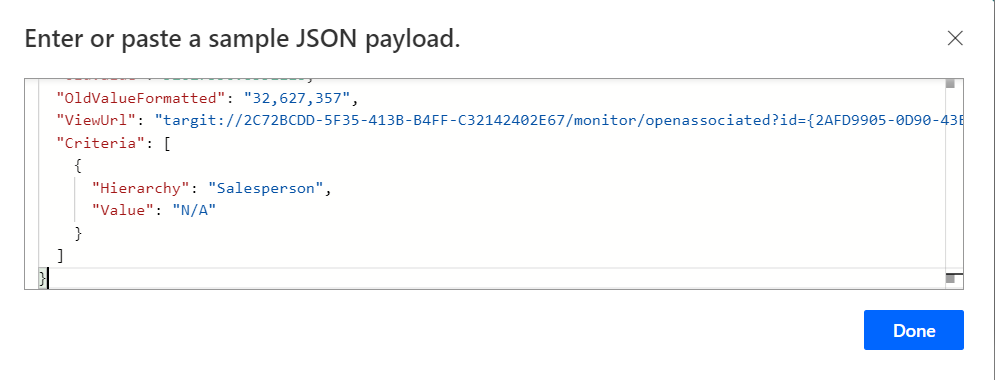The height and width of the screenshot is (380, 995).
Task: Confirm the payload with the Done button
Action: coord(914,330)
